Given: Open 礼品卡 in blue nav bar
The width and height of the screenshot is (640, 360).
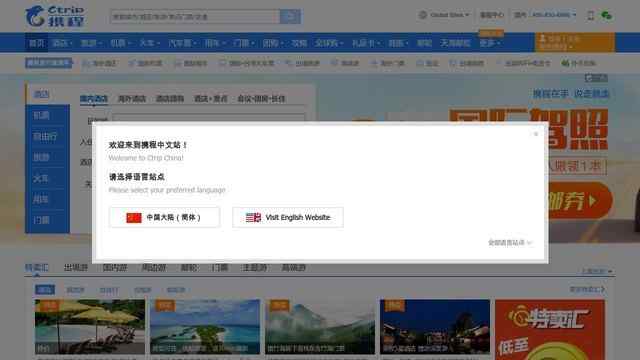Looking at the screenshot, I should pyautogui.click(x=366, y=43).
